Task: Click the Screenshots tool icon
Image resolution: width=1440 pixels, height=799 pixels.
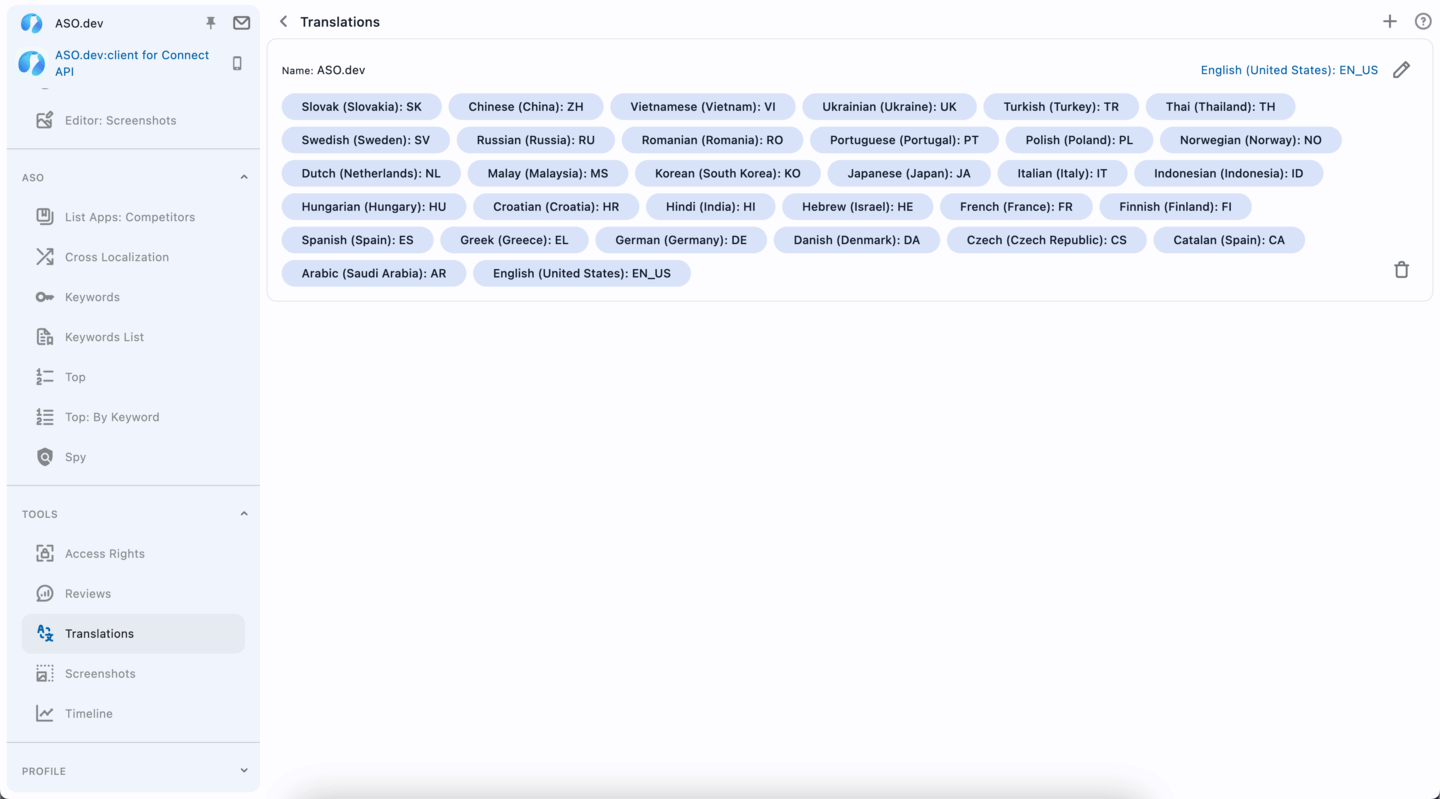Action: coord(45,673)
